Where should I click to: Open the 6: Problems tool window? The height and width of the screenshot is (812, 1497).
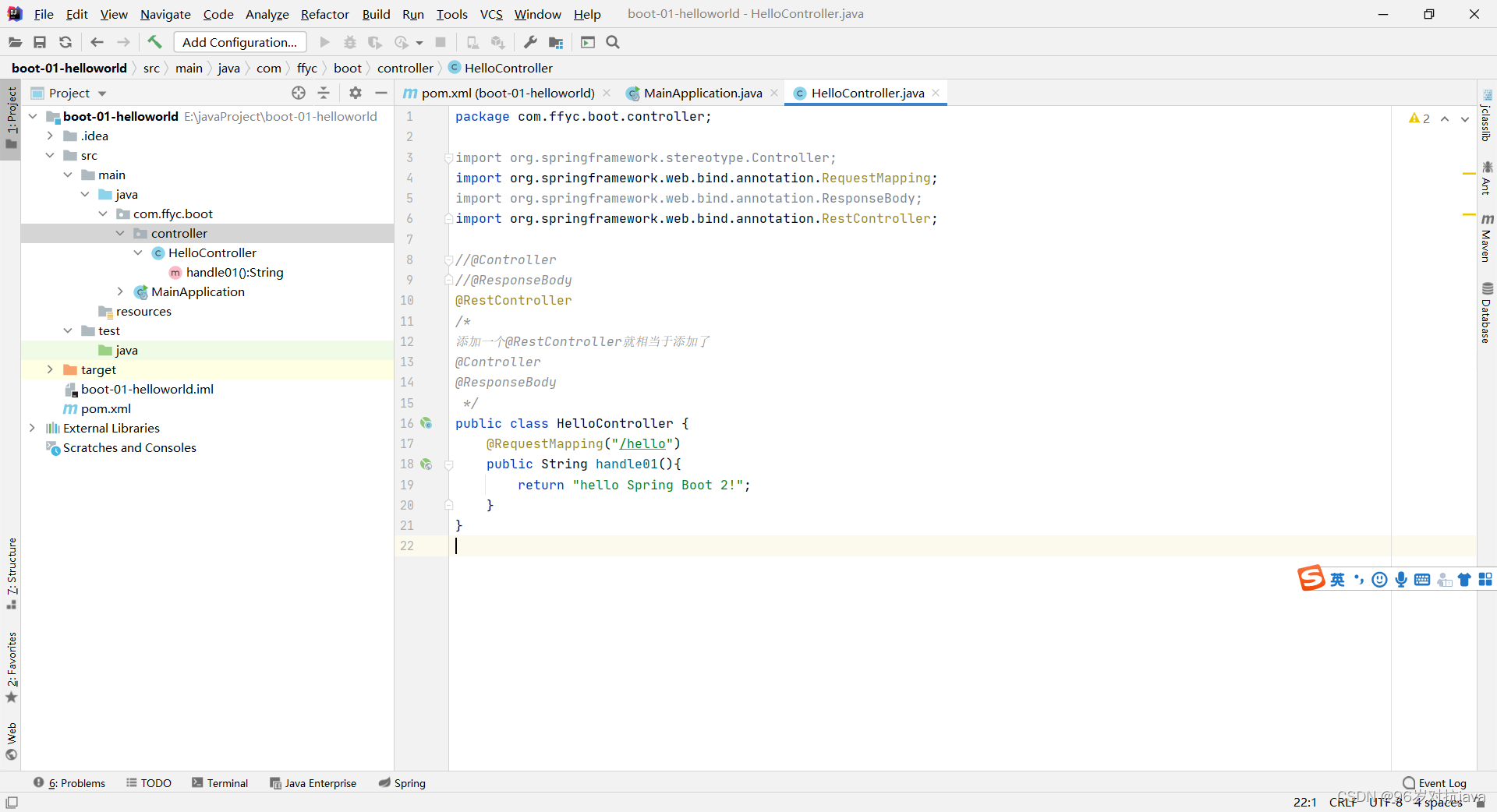[x=69, y=783]
